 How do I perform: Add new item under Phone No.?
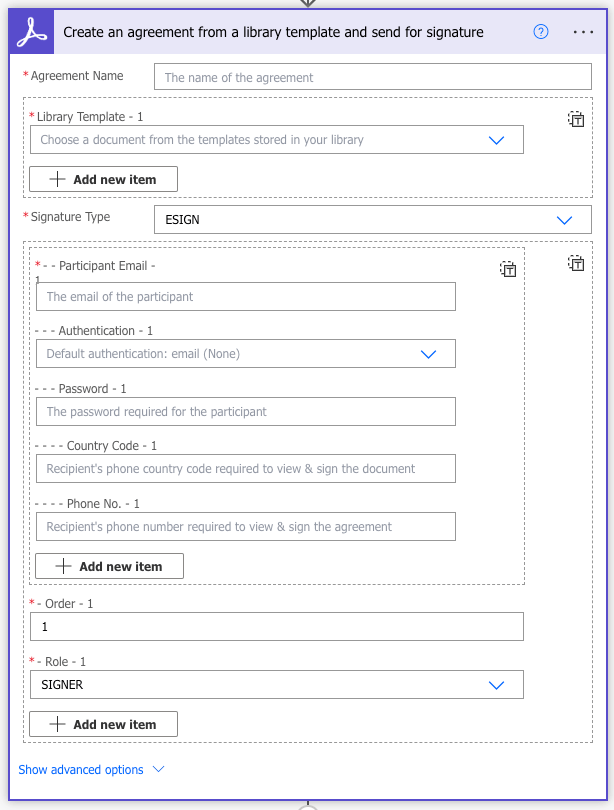pyautogui.click(x=109, y=566)
